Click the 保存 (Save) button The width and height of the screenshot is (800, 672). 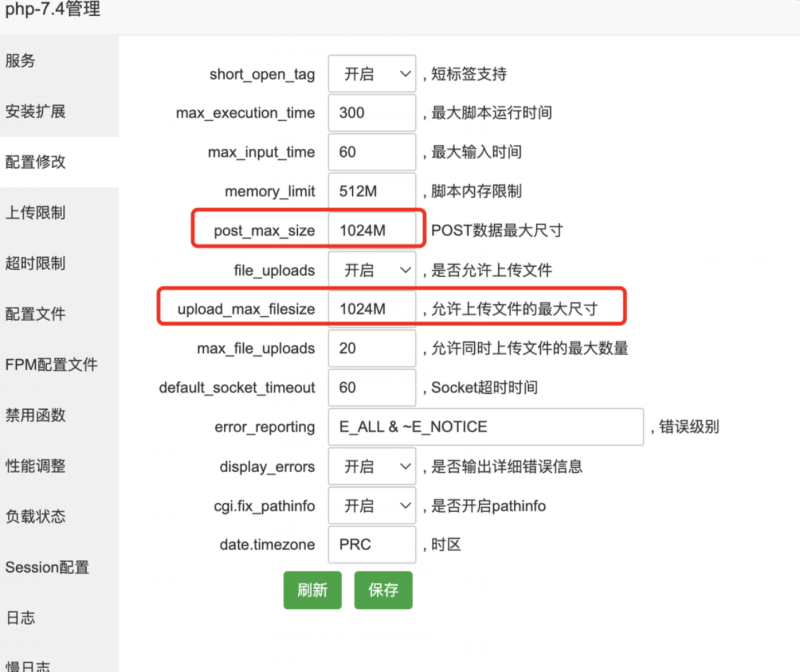coord(383,590)
